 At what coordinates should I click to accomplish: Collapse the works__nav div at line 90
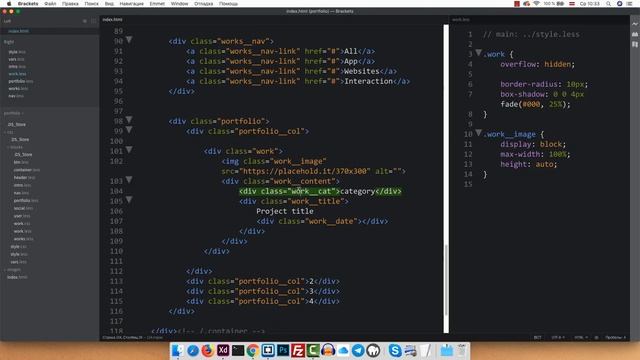(129, 40)
